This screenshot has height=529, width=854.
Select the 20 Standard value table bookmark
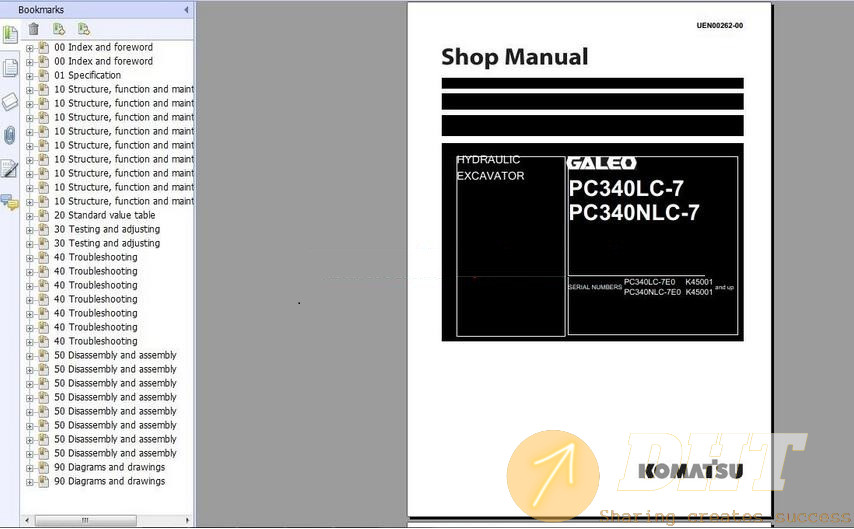click(105, 215)
